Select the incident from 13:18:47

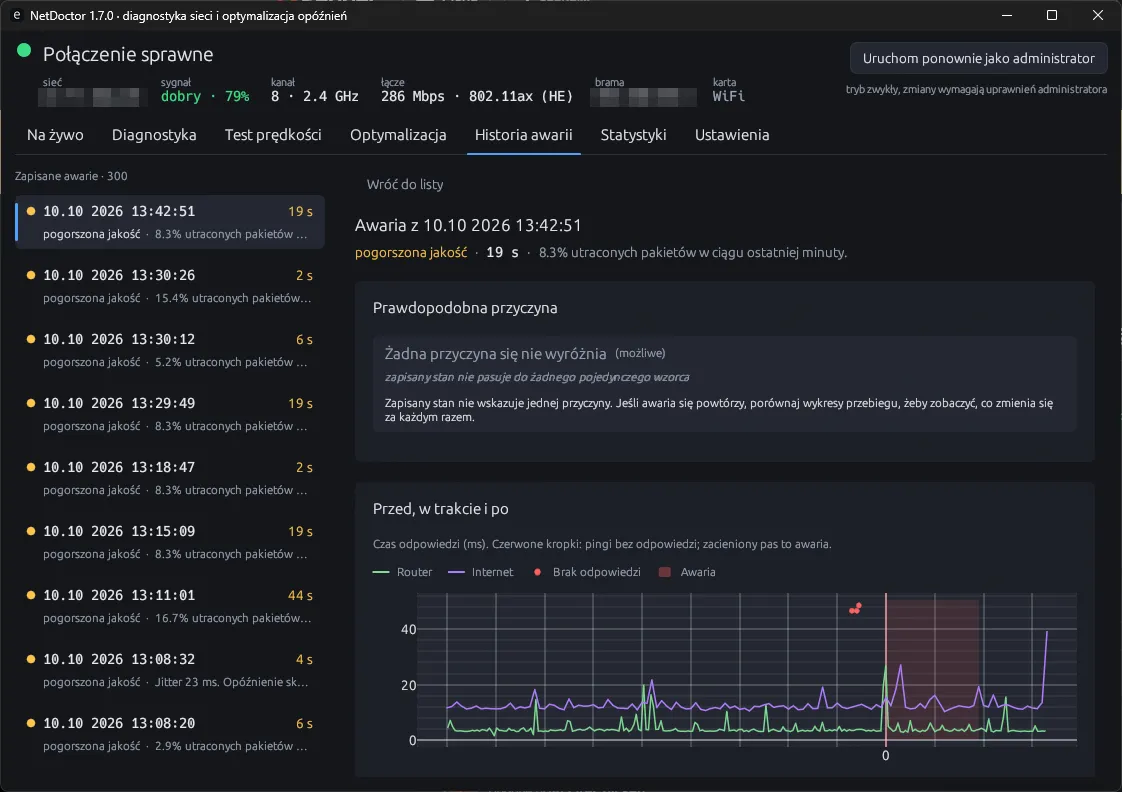[170, 478]
